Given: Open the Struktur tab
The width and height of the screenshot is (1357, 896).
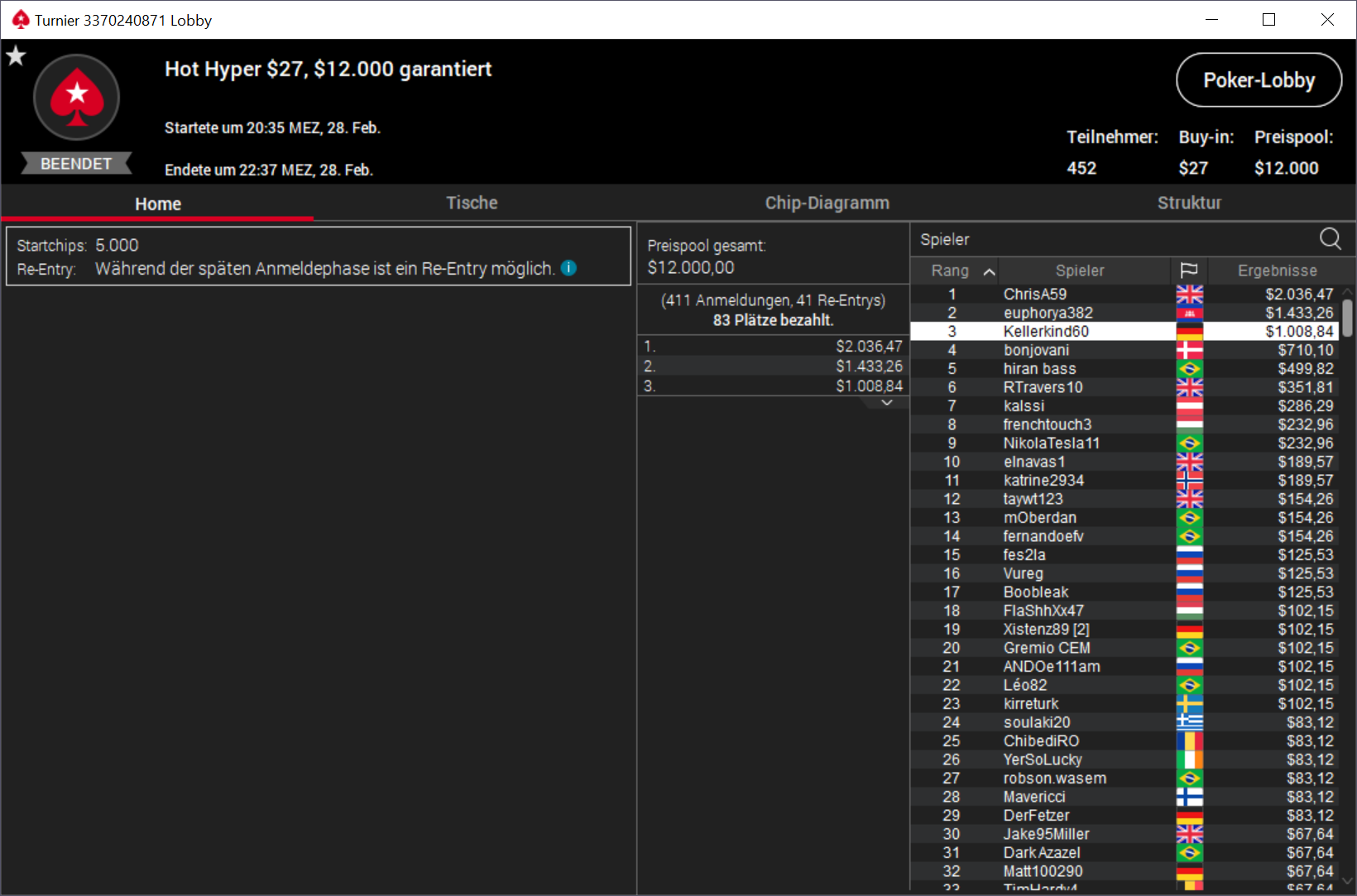Looking at the screenshot, I should pyautogui.click(x=1189, y=203).
